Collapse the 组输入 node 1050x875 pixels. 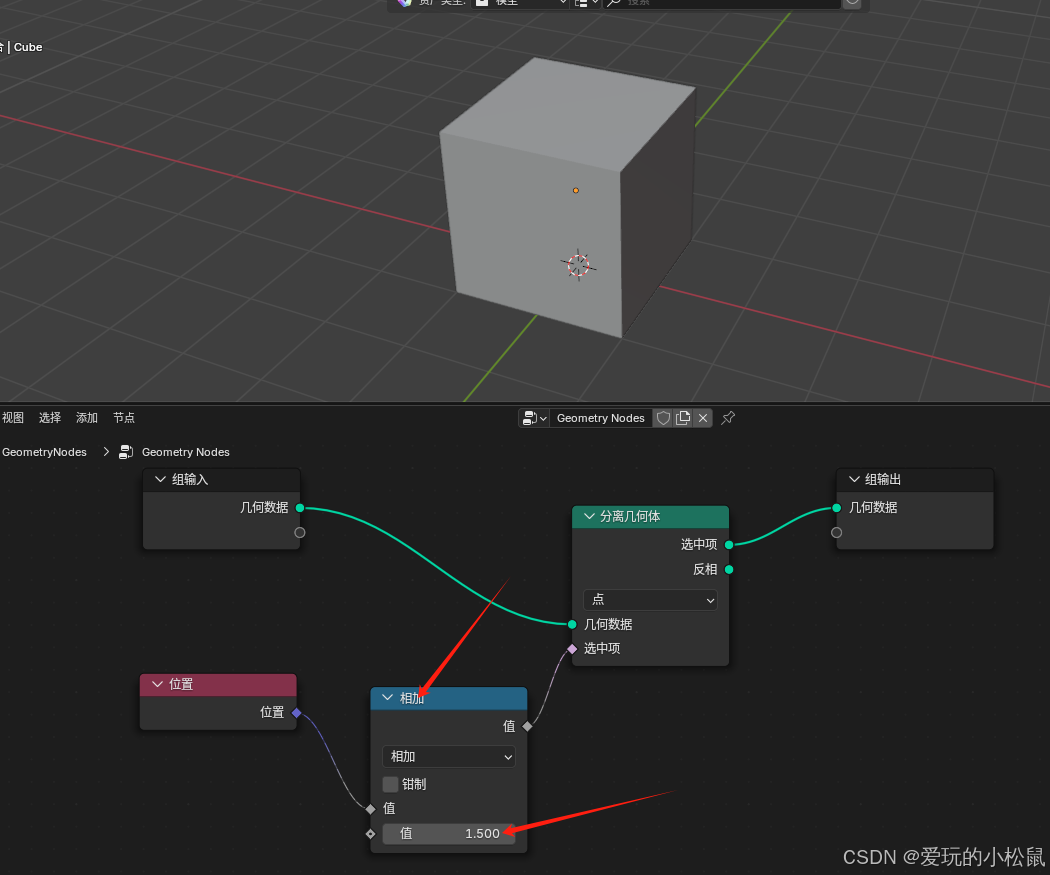pyautogui.click(x=160, y=479)
